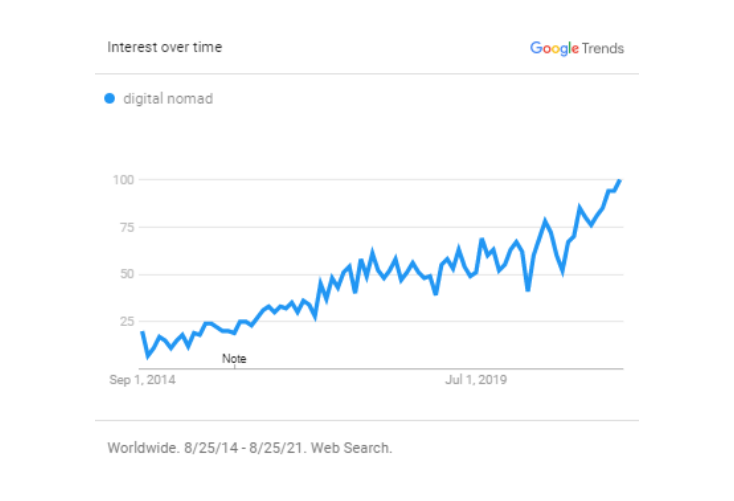The image size is (734, 501).
Task: Click the colorful Google wordmark
Action: [x=554, y=48]
